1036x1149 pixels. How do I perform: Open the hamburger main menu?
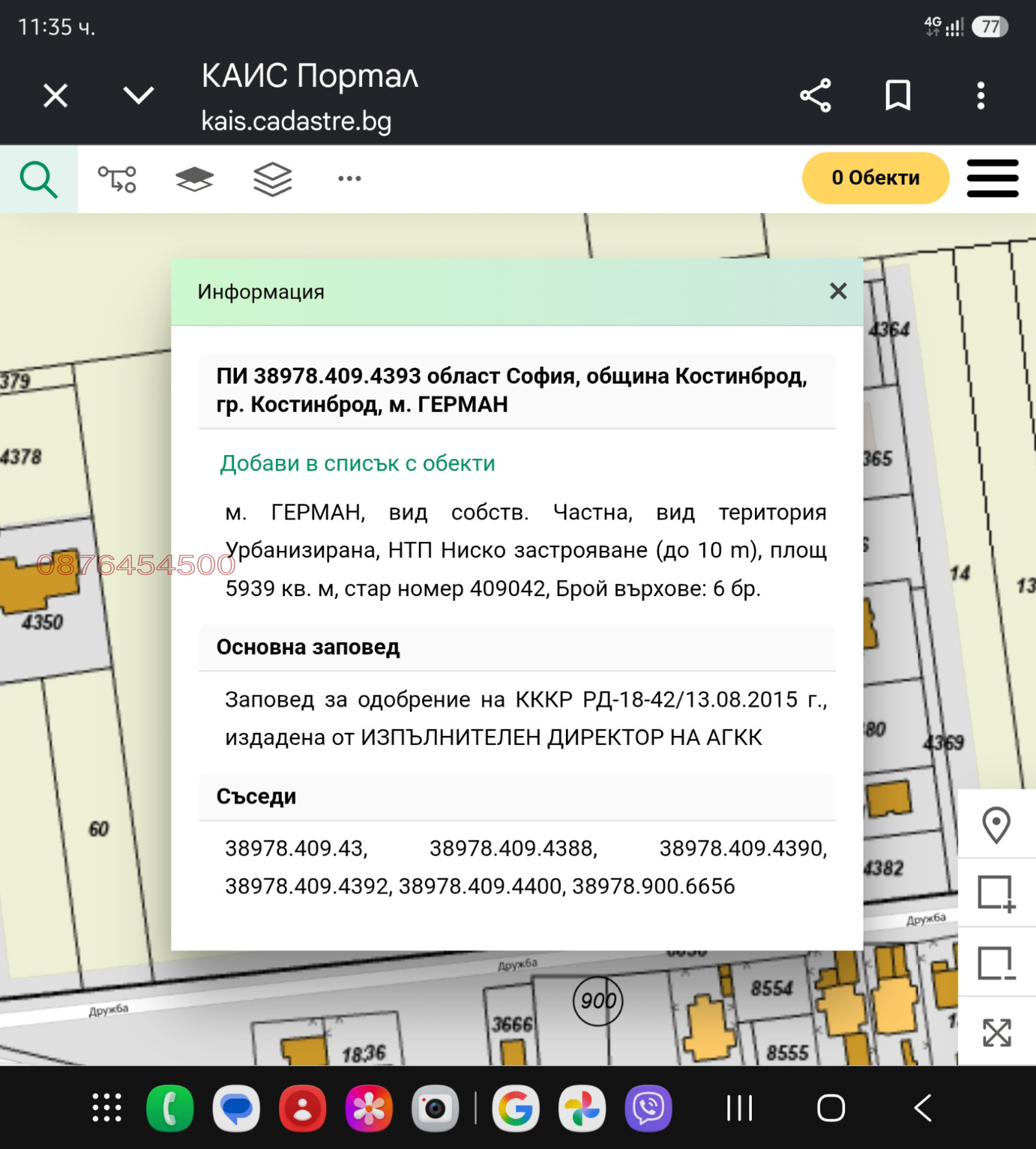pos(993,178)
